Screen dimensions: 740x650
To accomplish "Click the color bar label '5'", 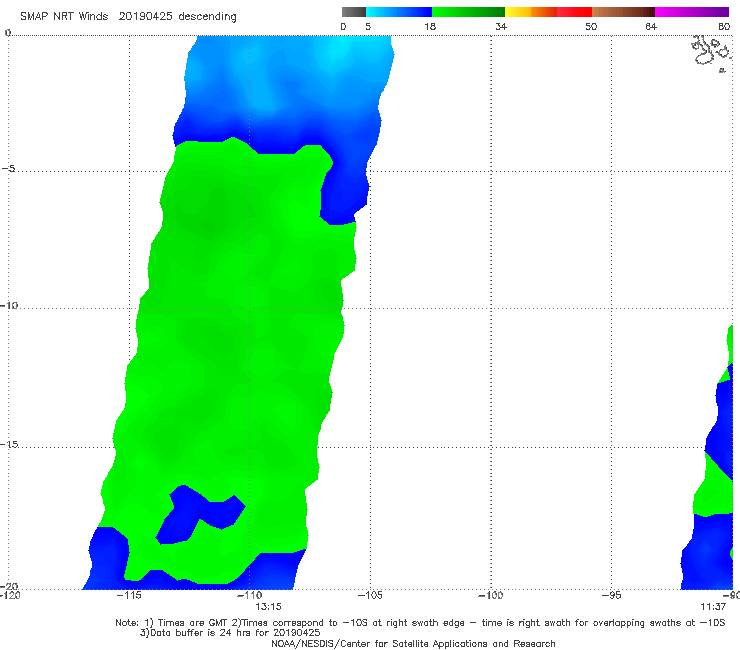I will (368, 27).
